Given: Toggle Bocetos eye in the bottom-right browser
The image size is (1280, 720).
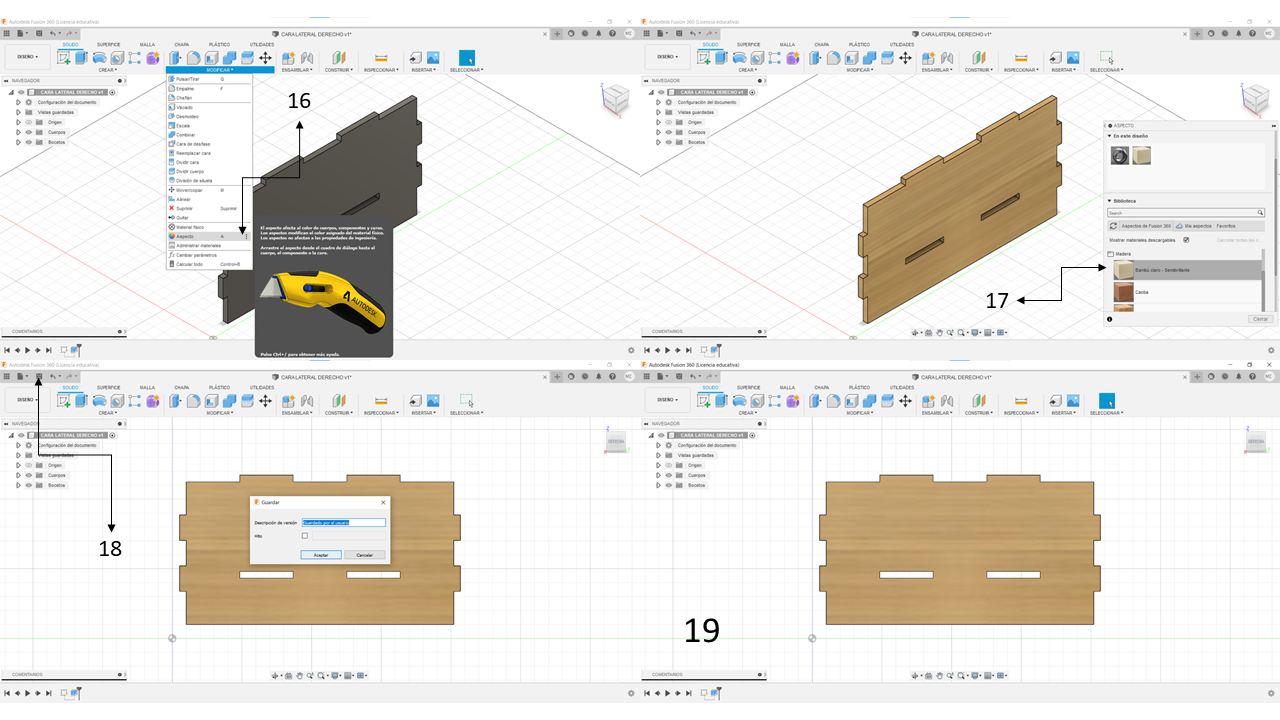Looking at the screenshot, I should 668,485.
